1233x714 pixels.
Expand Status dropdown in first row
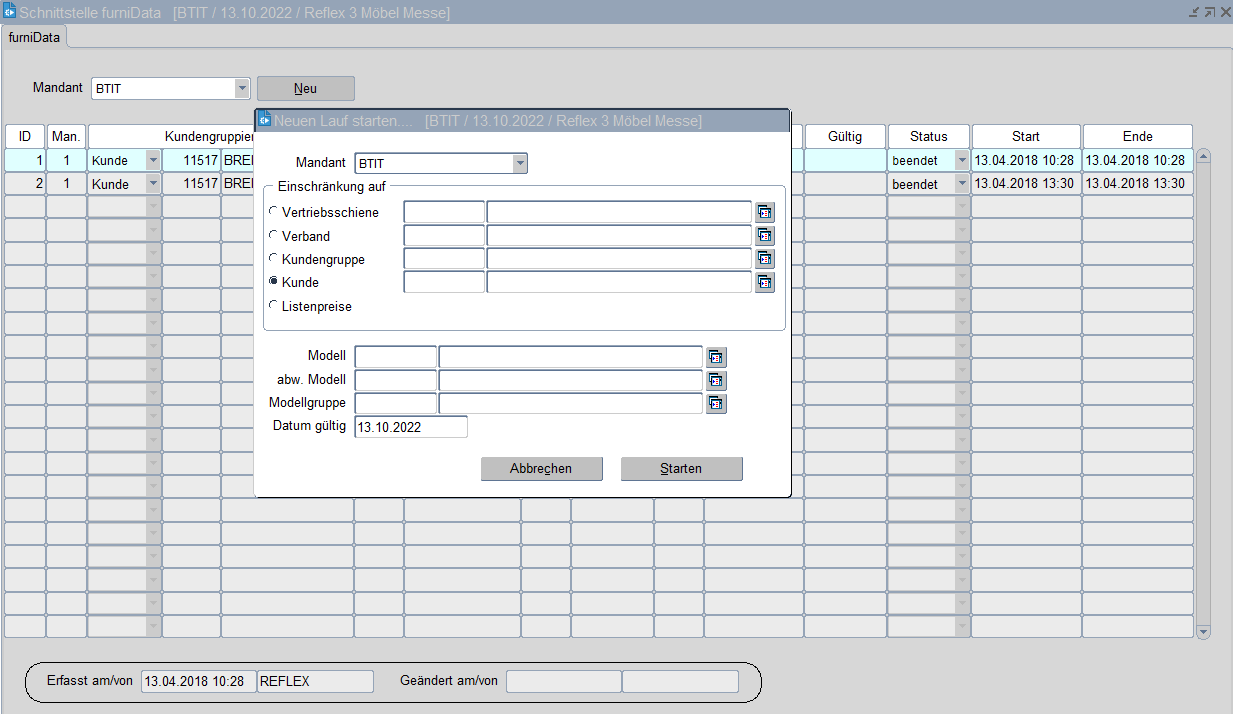(962, 160)
